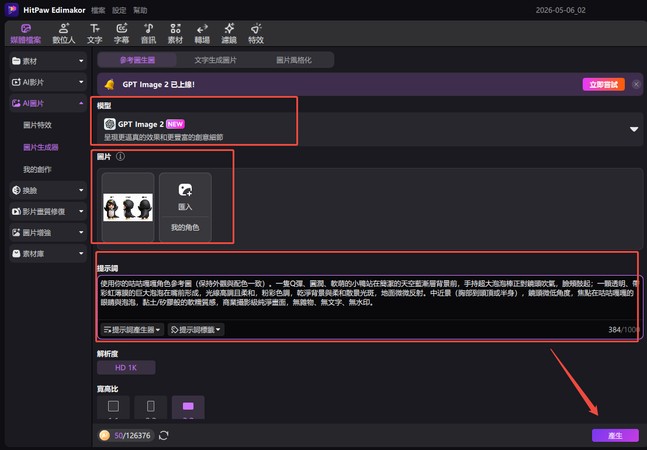Open the 特效 effects tool
Image resolution: width=647 pixels, height=450 pixels.
[x=256, y=34]
